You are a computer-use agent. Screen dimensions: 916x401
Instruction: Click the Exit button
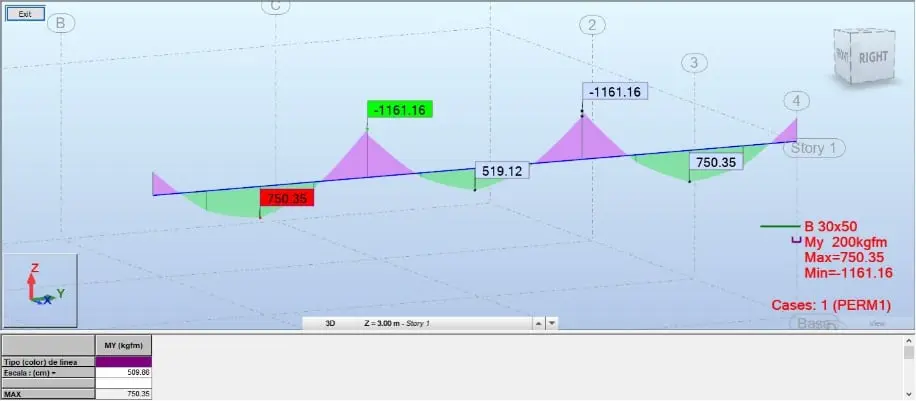(x=25, y=14)
